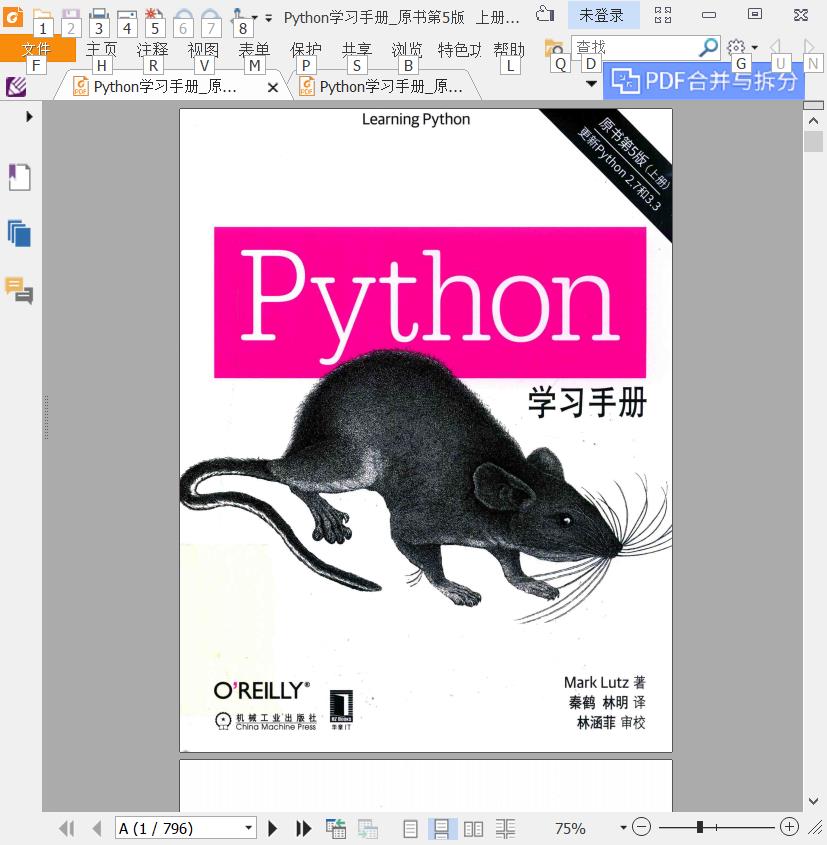827x845 pixels.
Task: Click the Redo icon in quick access toolbar
Action: click(x=211, y=15)
